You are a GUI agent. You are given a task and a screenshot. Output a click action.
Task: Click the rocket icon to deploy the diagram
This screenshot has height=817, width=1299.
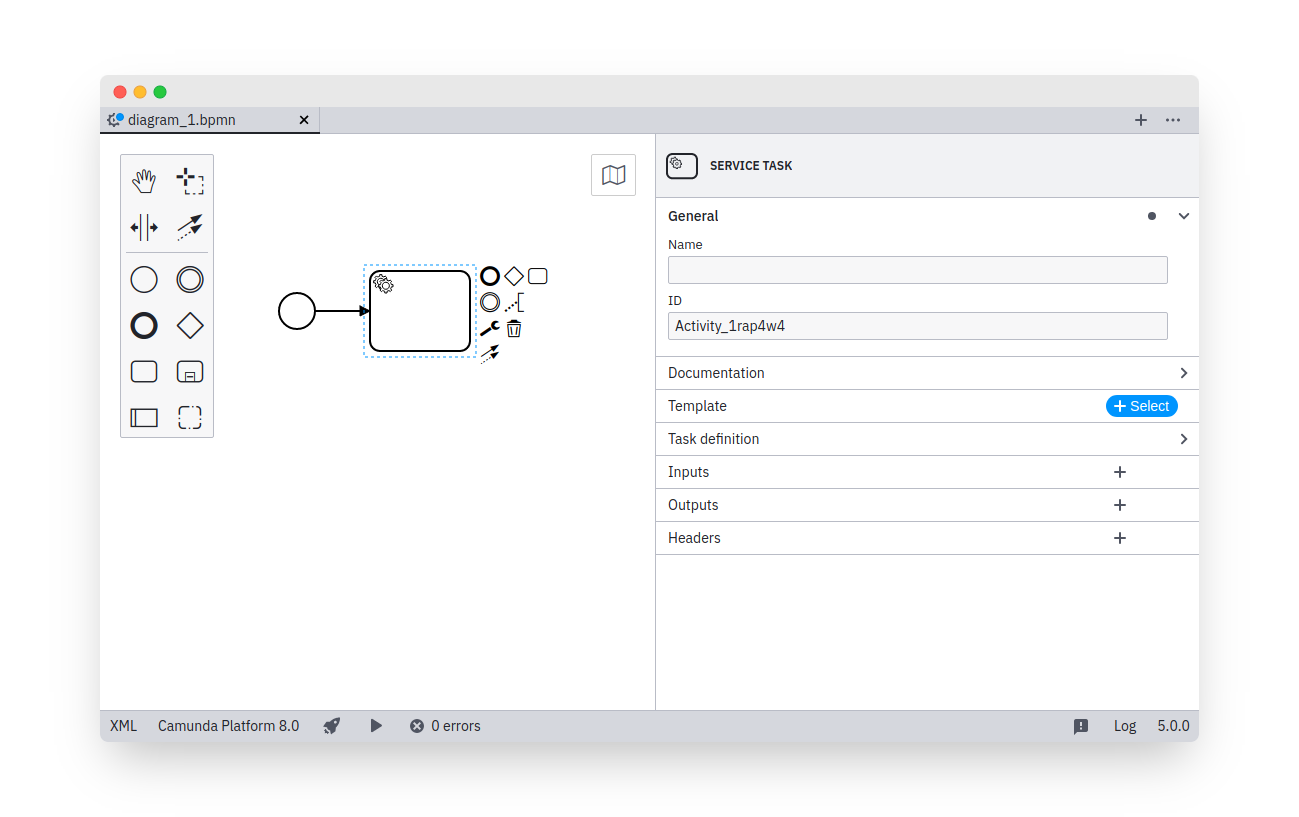(332, 726)
